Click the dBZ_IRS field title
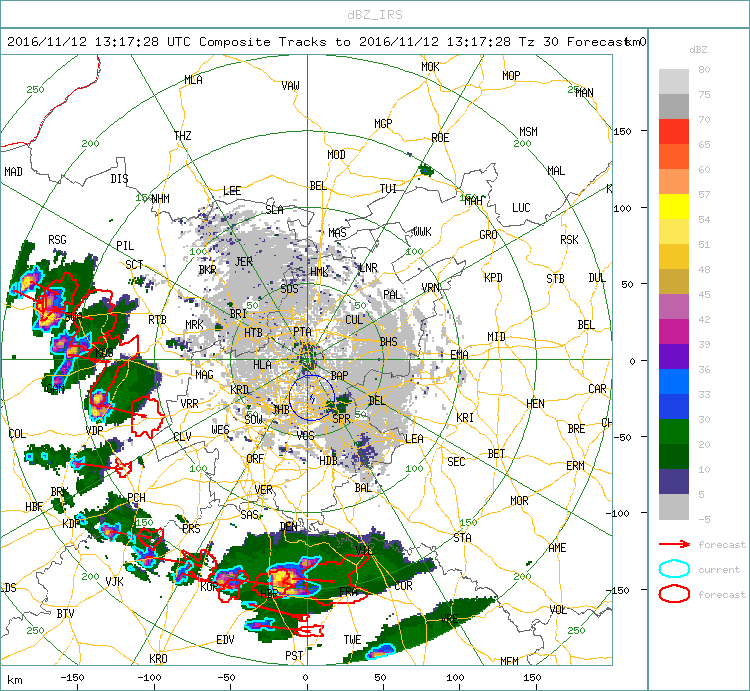This screenshot has width=750, height=691. [x=375, y=15]
